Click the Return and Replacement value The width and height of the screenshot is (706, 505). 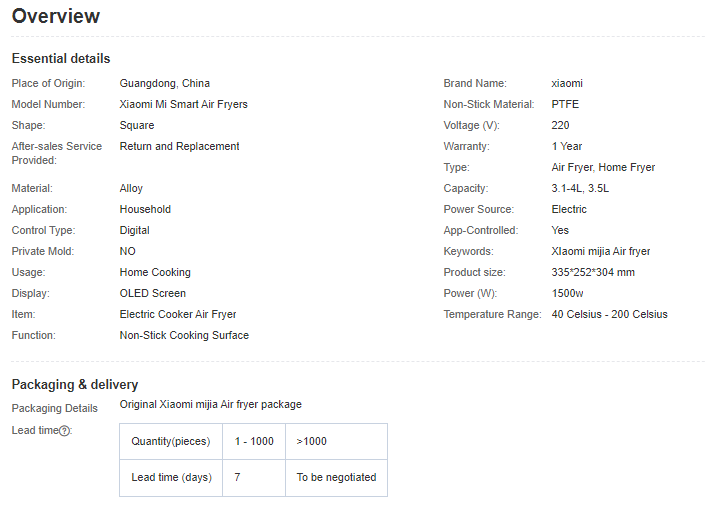pyautogui.click(x=179, y=146)
